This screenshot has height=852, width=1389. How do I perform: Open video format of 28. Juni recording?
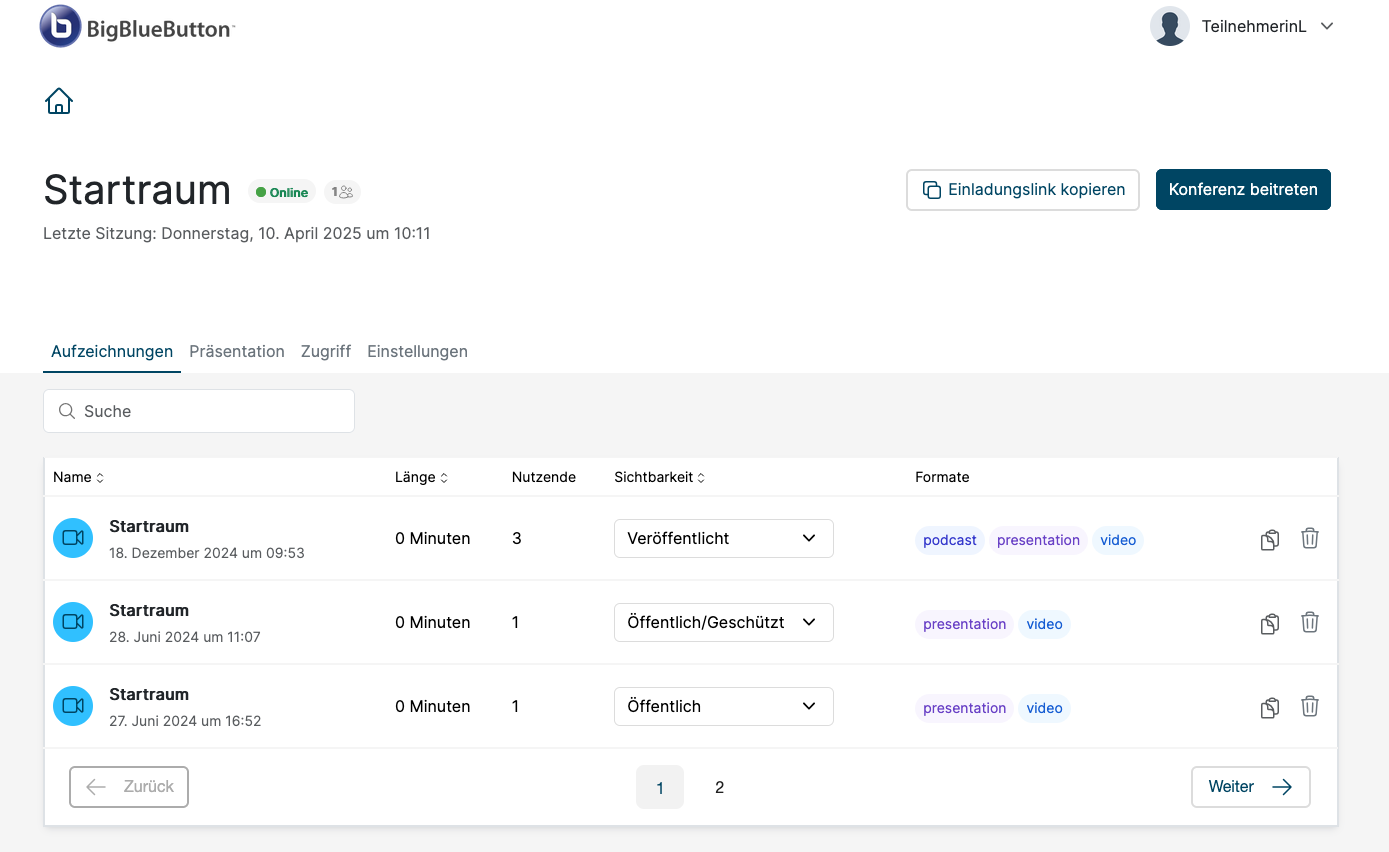point(1044,624)
